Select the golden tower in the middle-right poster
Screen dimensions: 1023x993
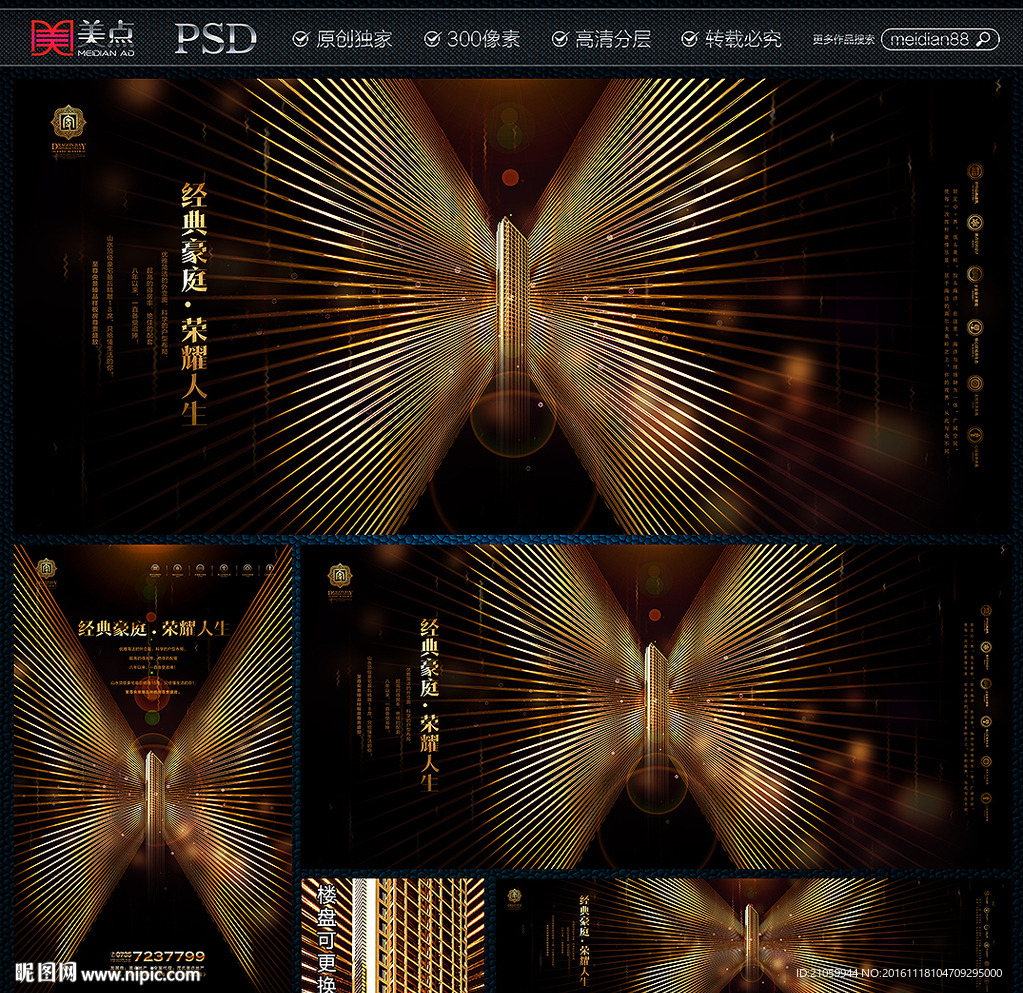coord(656,698)
